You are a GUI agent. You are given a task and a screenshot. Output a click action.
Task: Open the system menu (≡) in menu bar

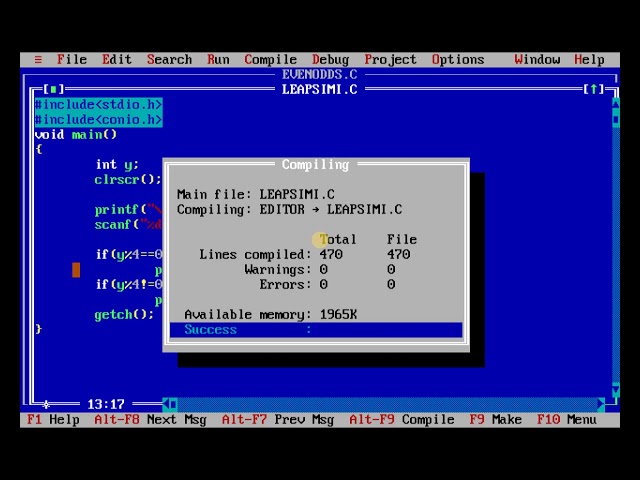coord(38,60)
